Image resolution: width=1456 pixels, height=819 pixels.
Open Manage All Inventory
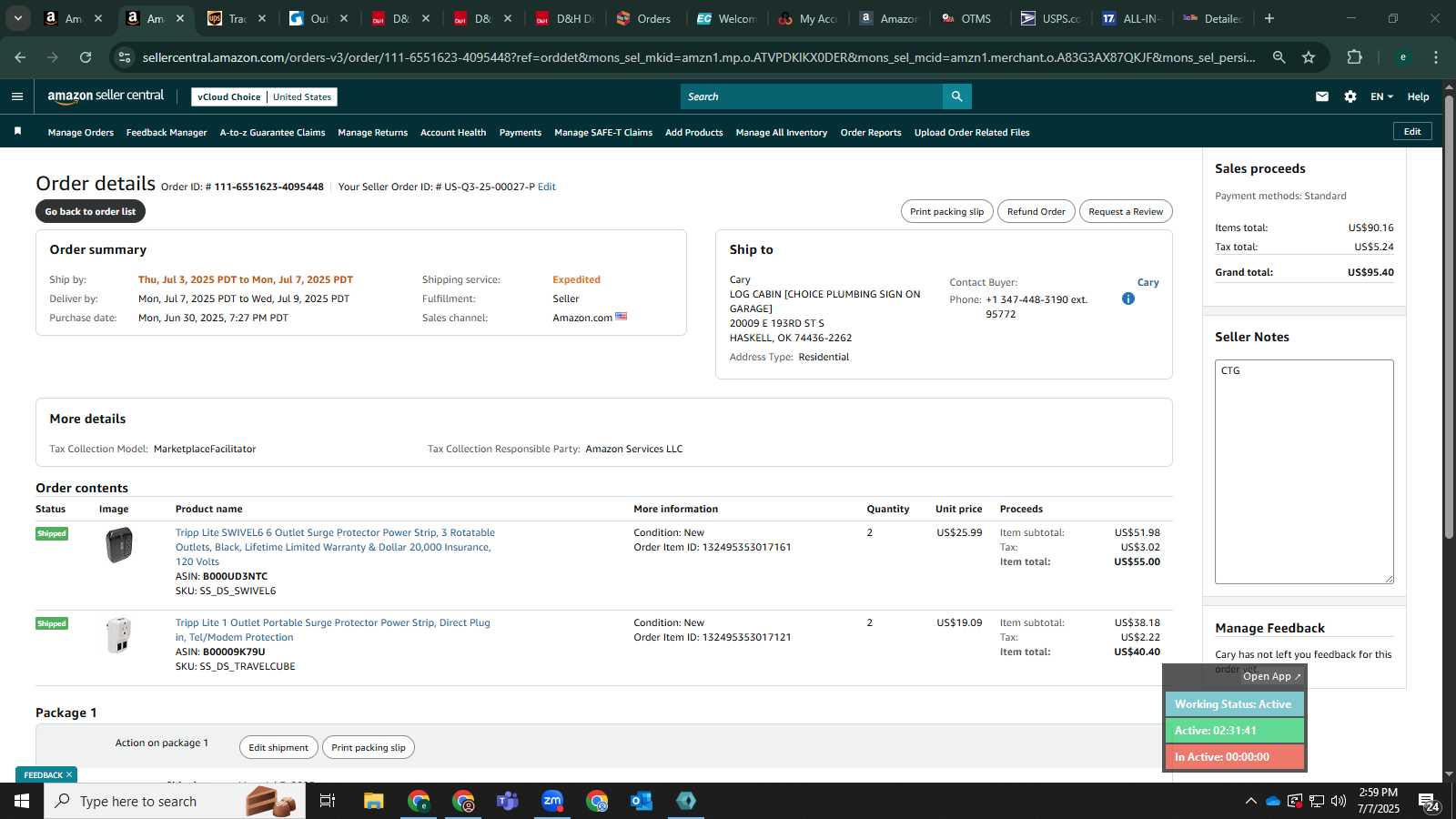click(x=782, y=132)
